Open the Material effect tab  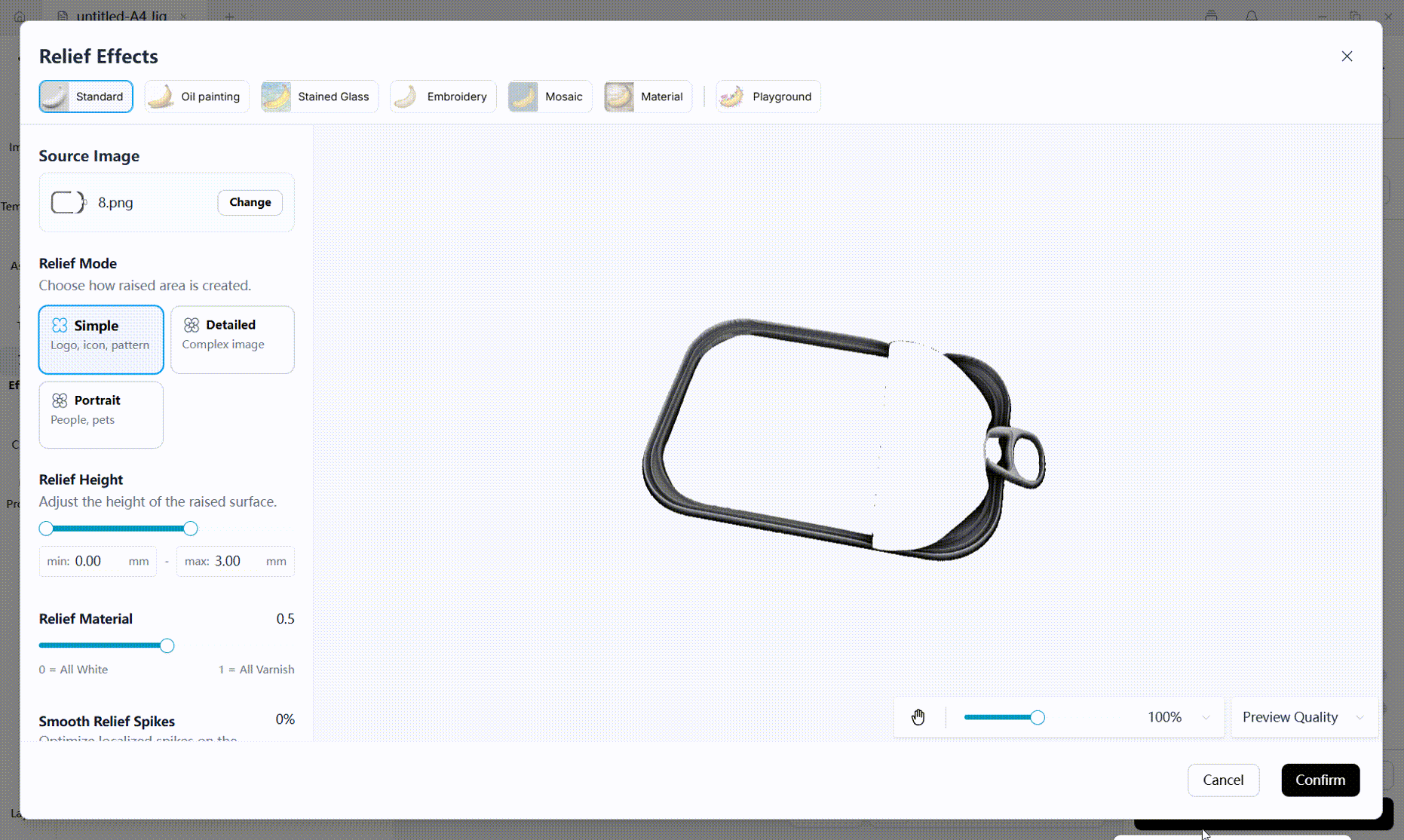[x=647, y=97]
